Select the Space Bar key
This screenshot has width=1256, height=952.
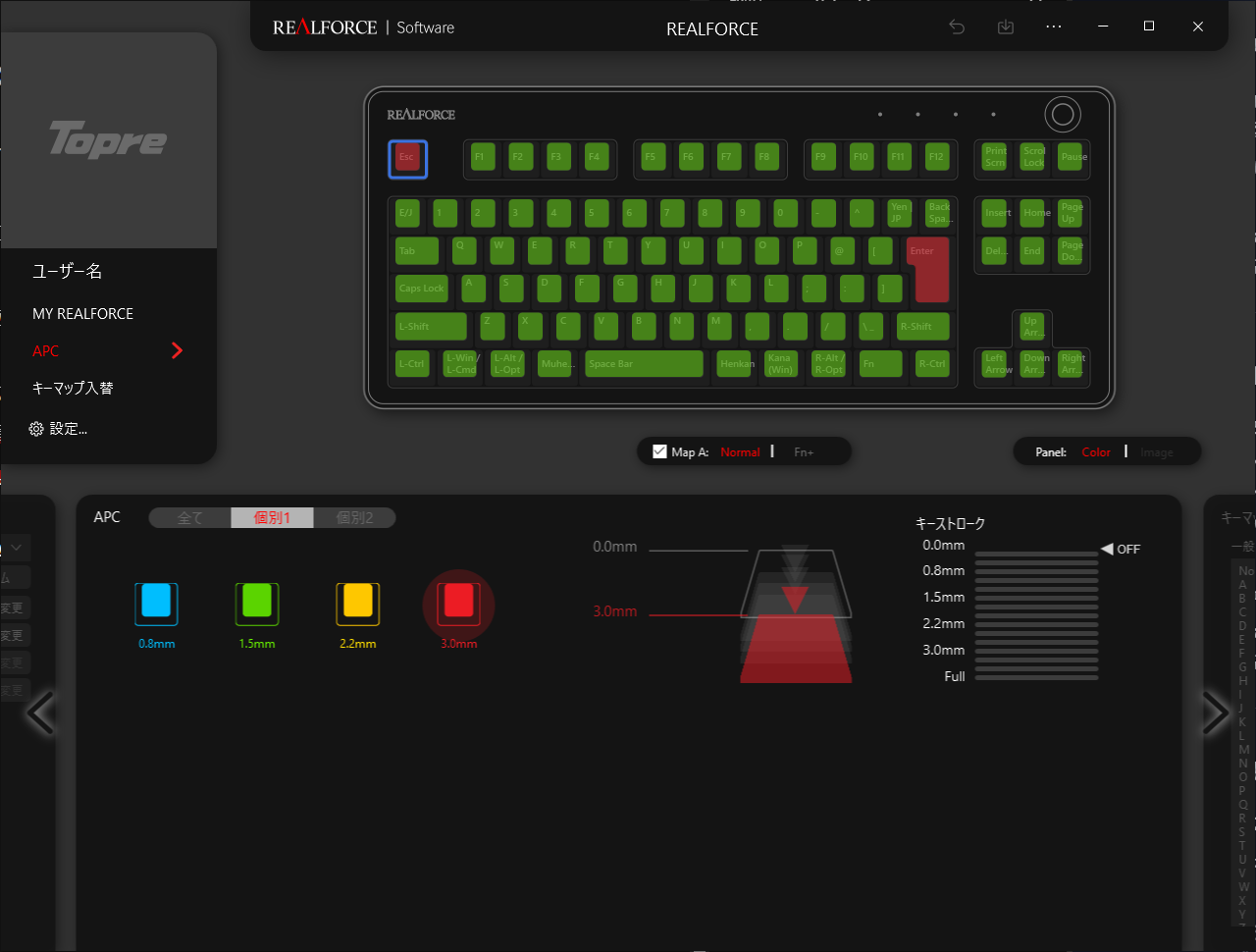point(645,363)
